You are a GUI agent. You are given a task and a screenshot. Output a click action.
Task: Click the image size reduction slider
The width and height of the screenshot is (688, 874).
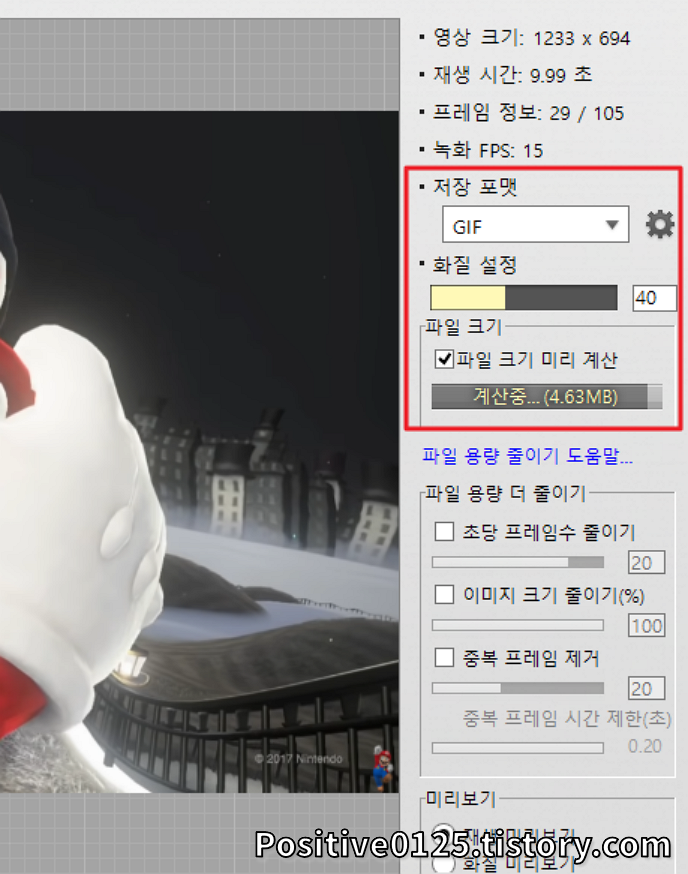517,625
